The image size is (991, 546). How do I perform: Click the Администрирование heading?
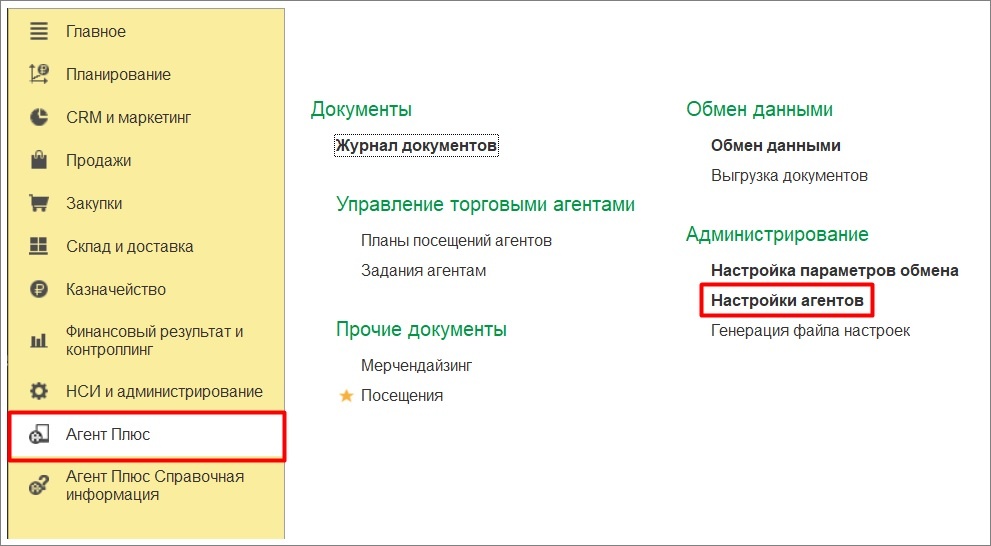pos(777,234)
